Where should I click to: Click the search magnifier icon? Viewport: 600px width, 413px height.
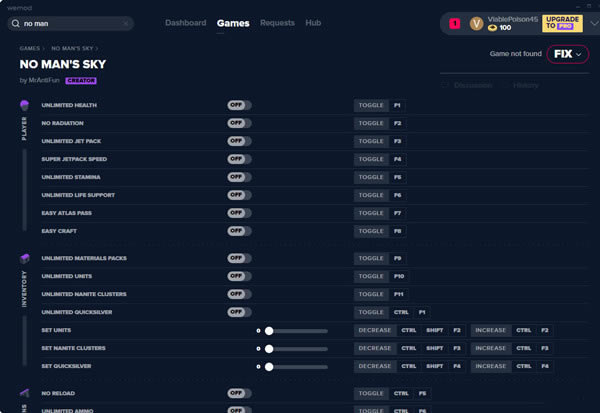coord(14,23)
